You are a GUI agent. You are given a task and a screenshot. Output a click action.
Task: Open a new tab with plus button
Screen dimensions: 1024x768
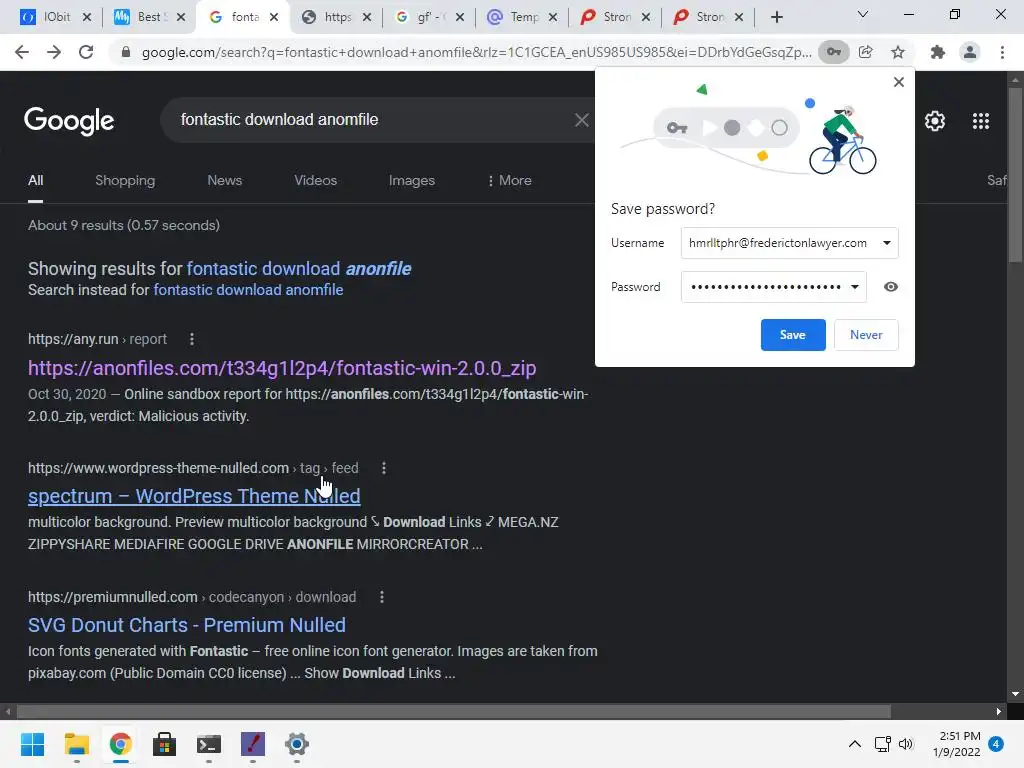point(776,17)
